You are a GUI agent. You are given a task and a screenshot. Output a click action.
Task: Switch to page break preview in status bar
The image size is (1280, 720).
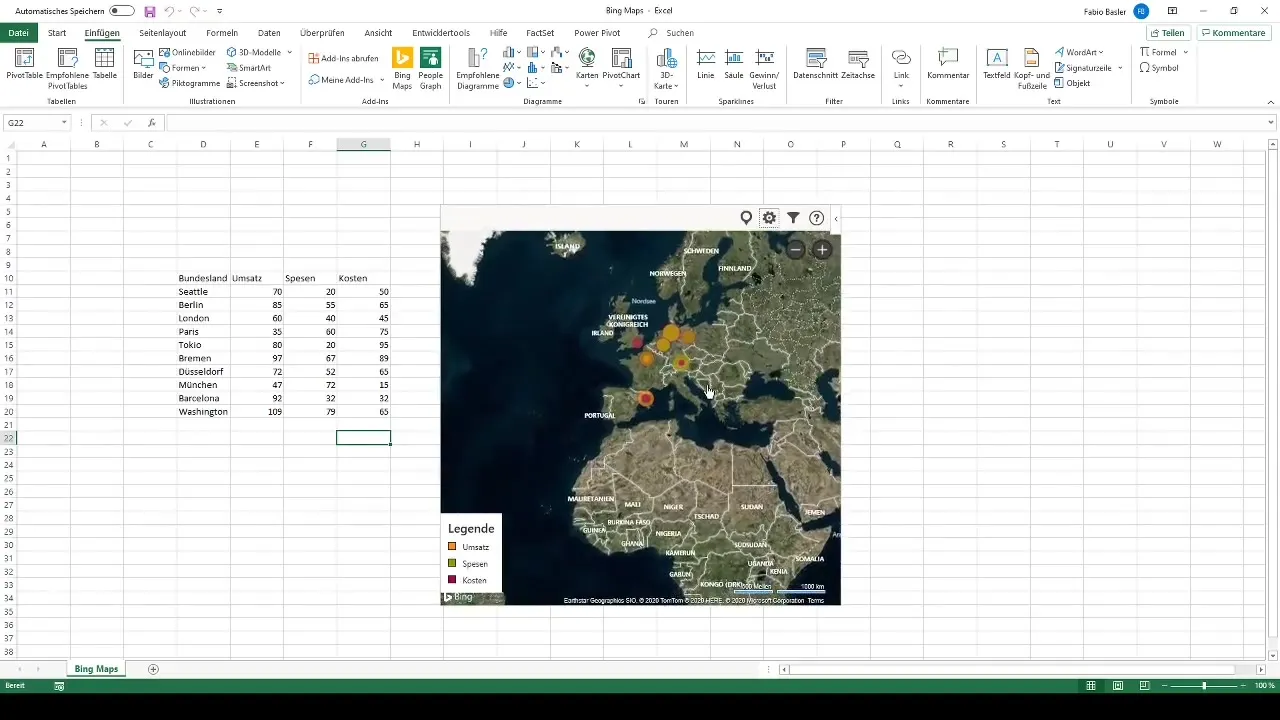pyautogui.click(x=1144, y=686)
